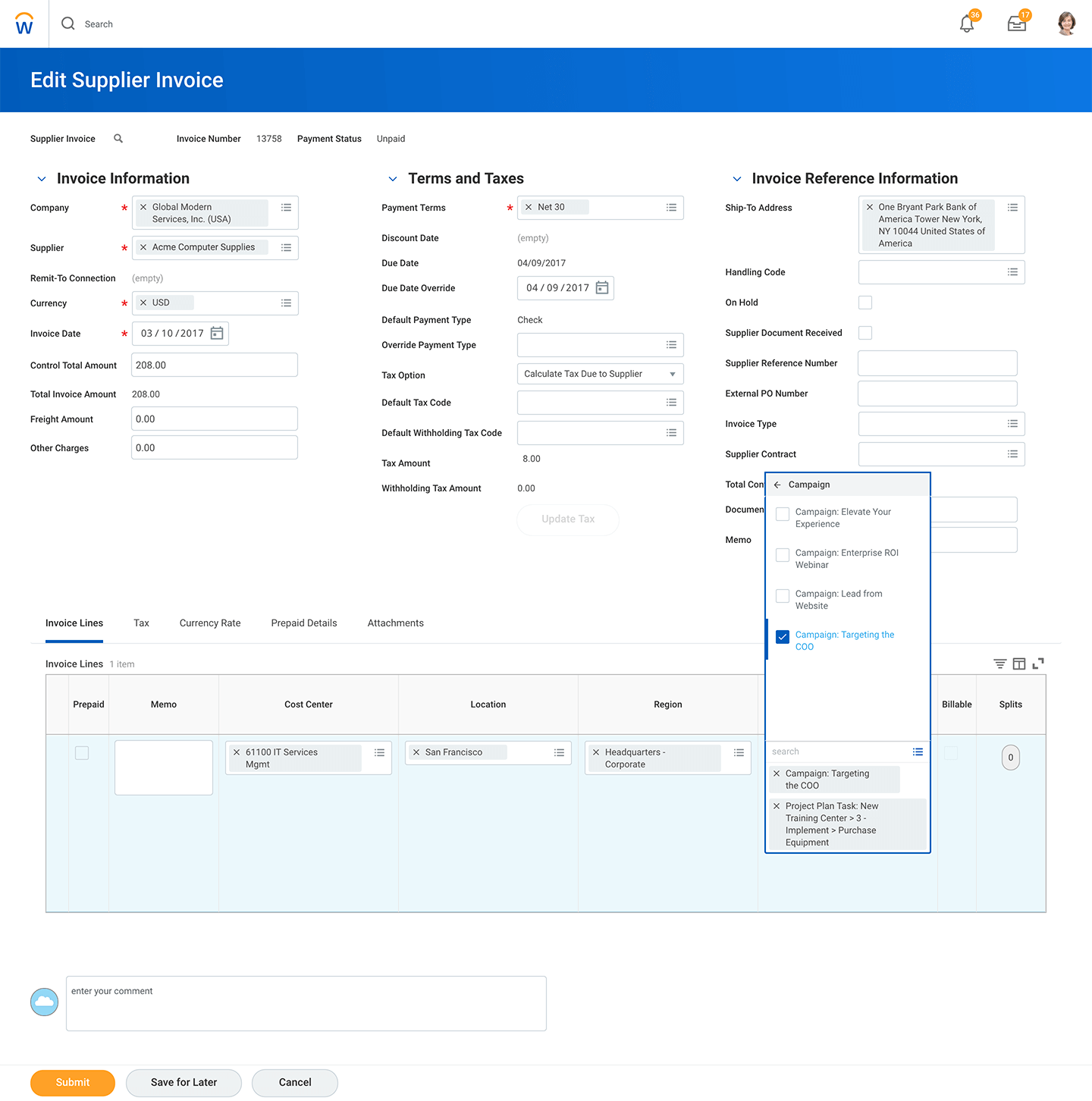
Task: Open the Attachments tab
Action: pyautogui.click(x=395, y=623)
